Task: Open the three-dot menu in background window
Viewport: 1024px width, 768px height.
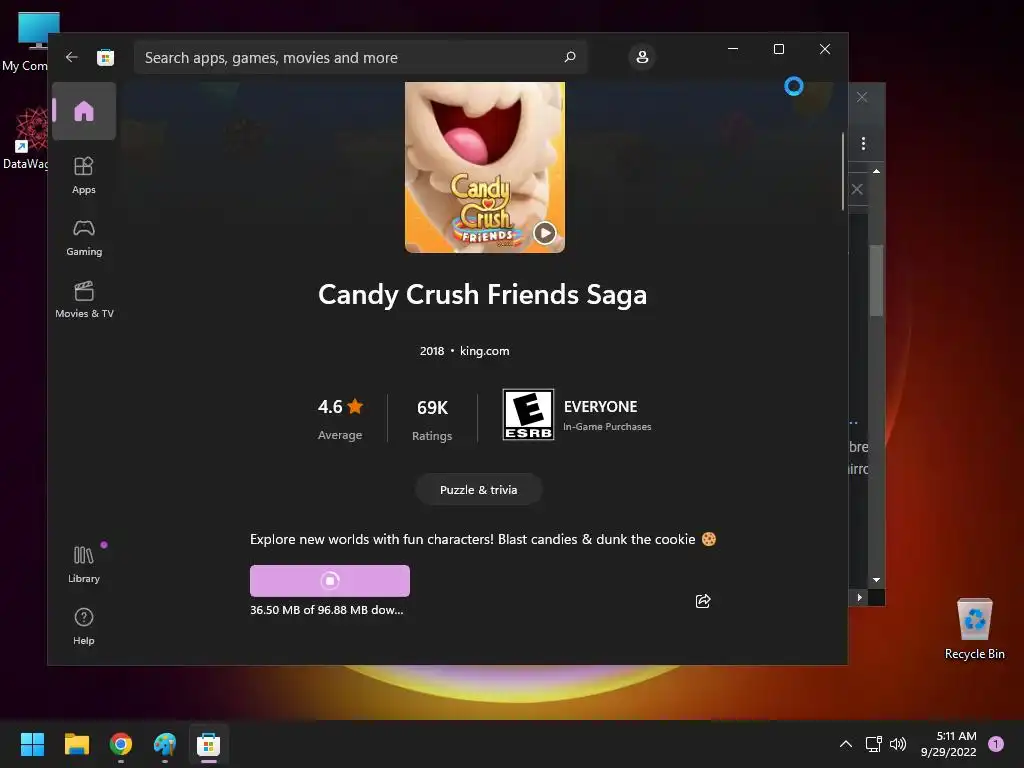Action: click(x=863, y=144)
